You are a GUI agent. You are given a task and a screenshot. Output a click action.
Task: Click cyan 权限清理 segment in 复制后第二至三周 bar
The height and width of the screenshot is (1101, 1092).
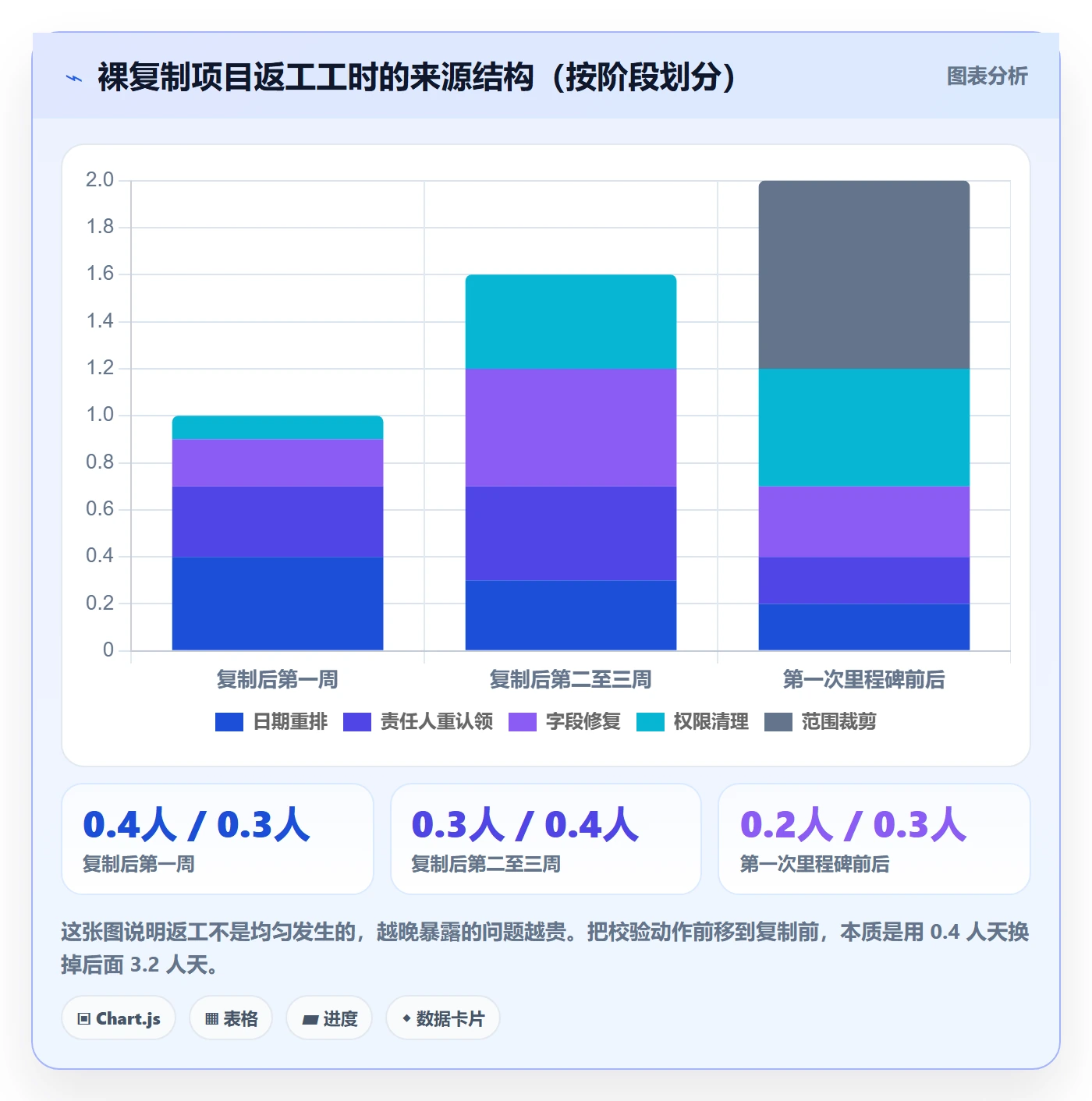coord(571,321)
